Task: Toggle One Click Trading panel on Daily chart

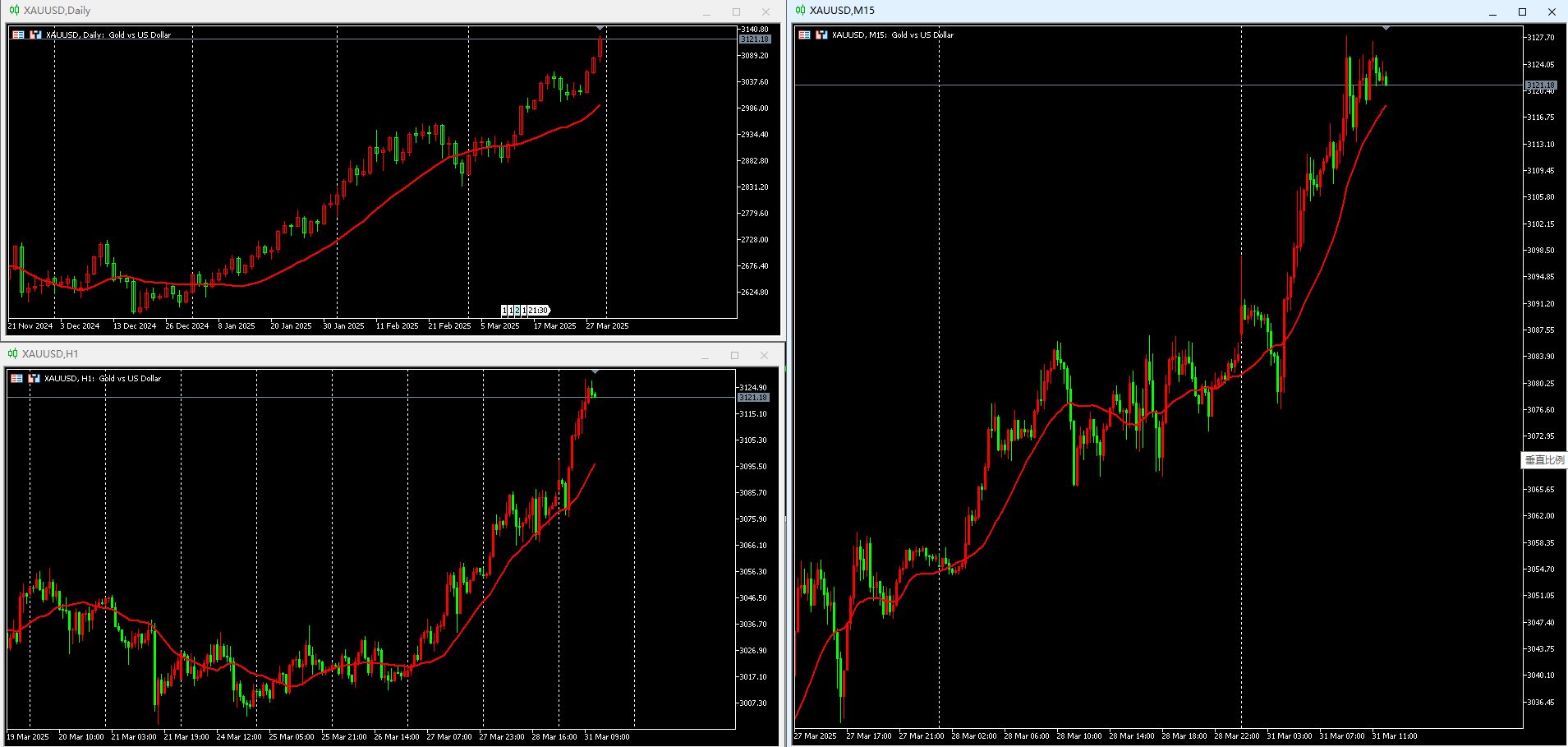Action: (18, 35)
